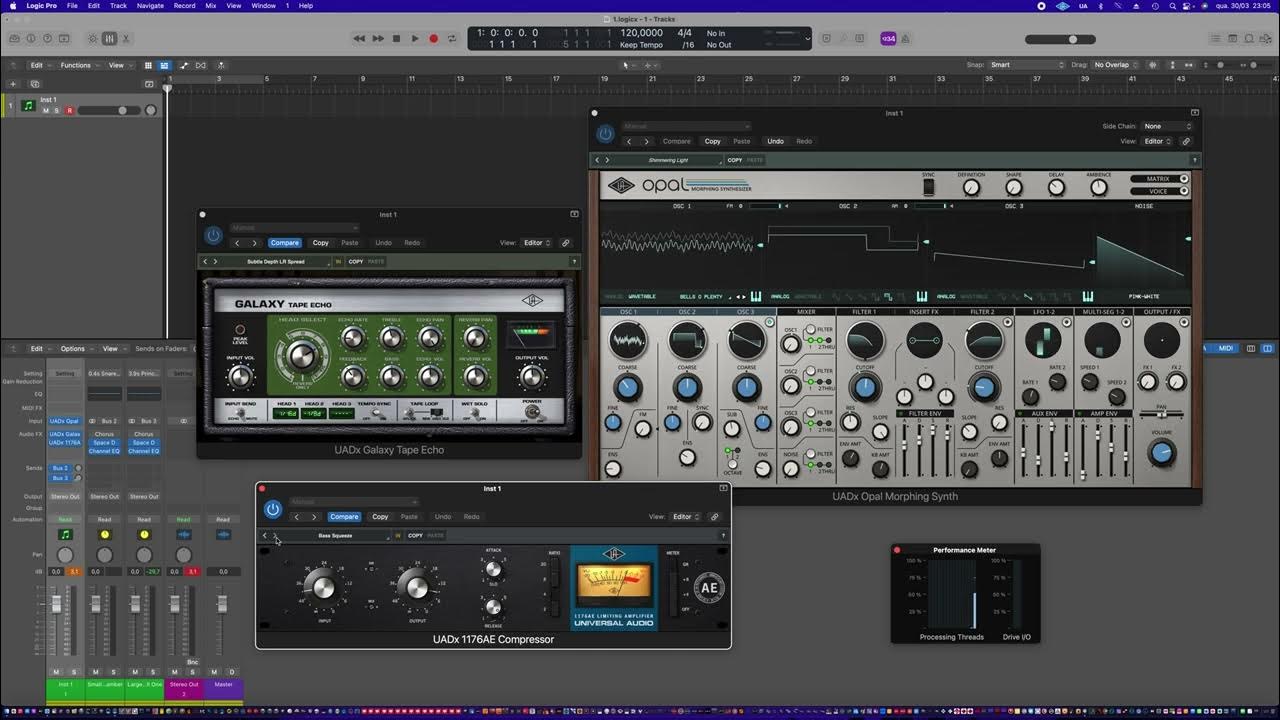Open the Drag No Overlap dropdown
1280x720 pixels.
coord(1117,65)
